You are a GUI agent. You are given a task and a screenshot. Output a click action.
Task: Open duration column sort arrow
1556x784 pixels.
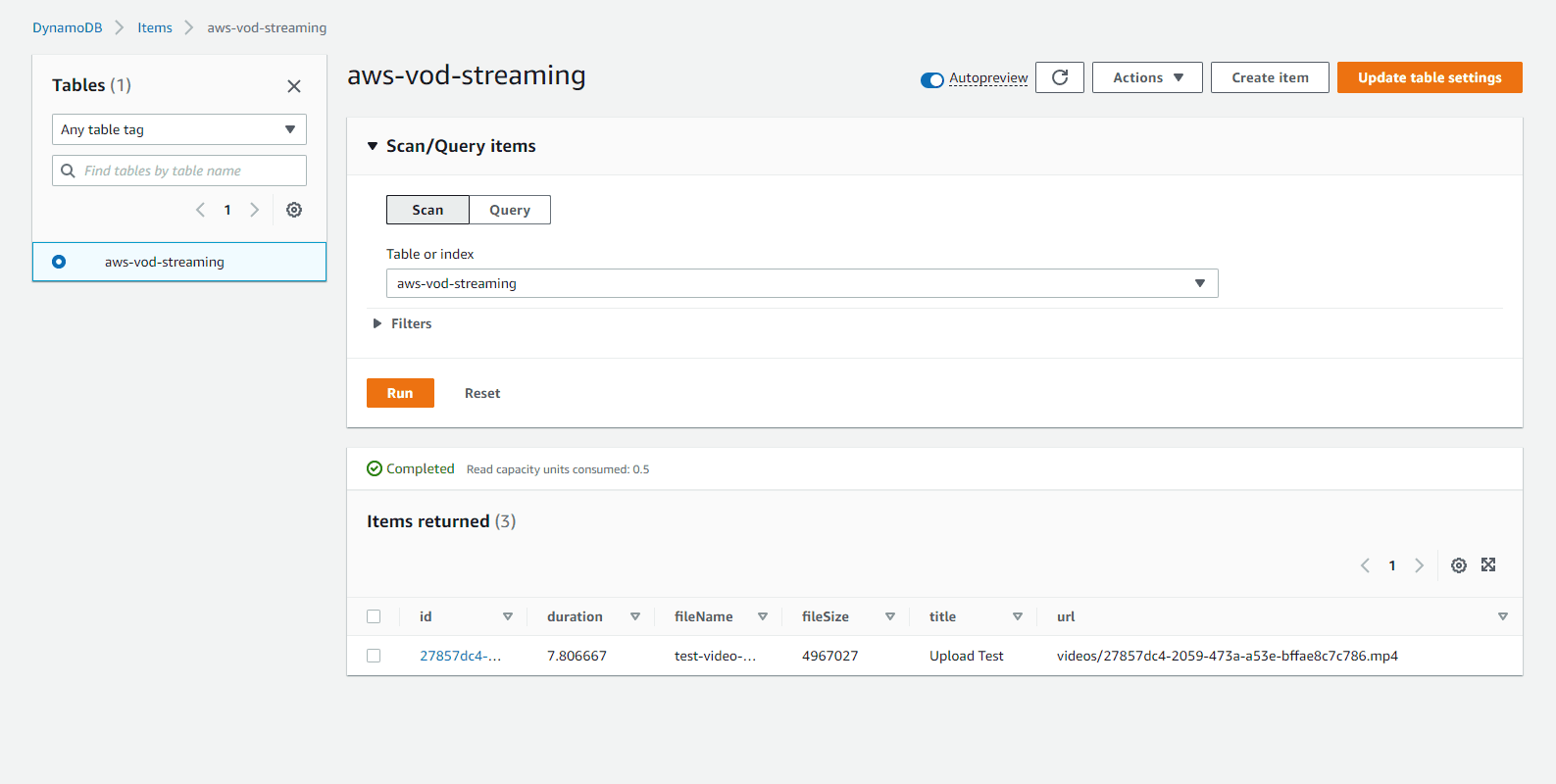[635, 616]
